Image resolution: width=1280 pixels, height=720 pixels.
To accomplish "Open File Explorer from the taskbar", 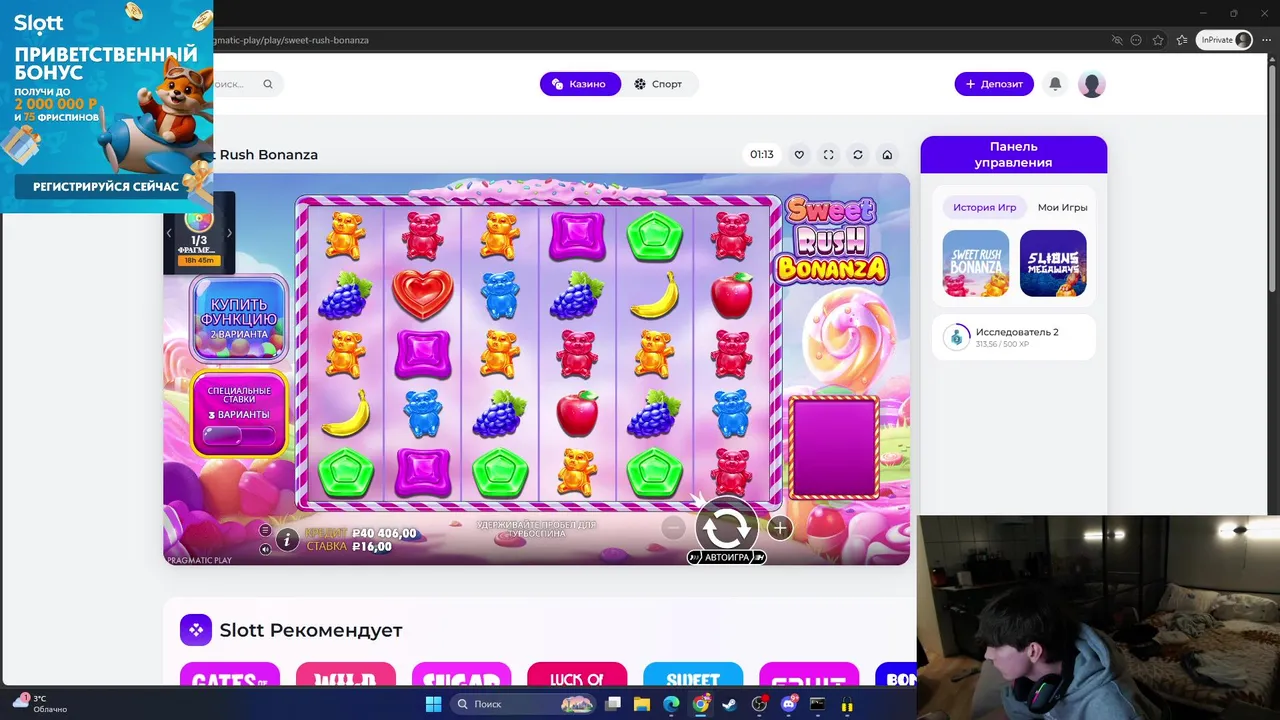I will click(642, 704).
